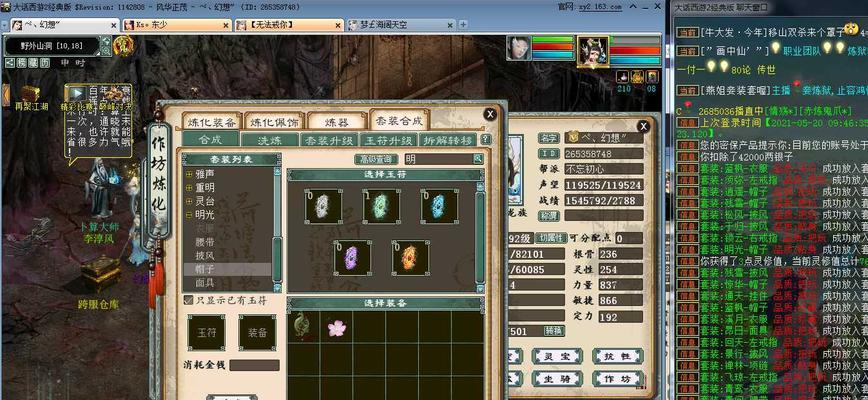Click the golden 宝 emblem beside the minimap
The width and height of the screenshot is (868, 400).
click(123, 46)
